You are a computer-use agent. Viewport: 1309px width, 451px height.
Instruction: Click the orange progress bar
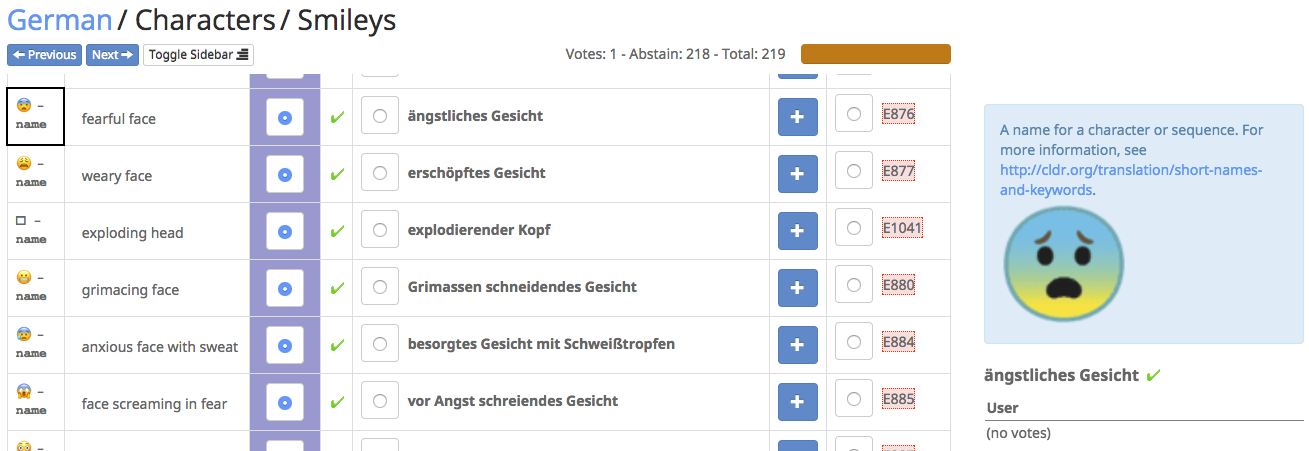(875, 54)
